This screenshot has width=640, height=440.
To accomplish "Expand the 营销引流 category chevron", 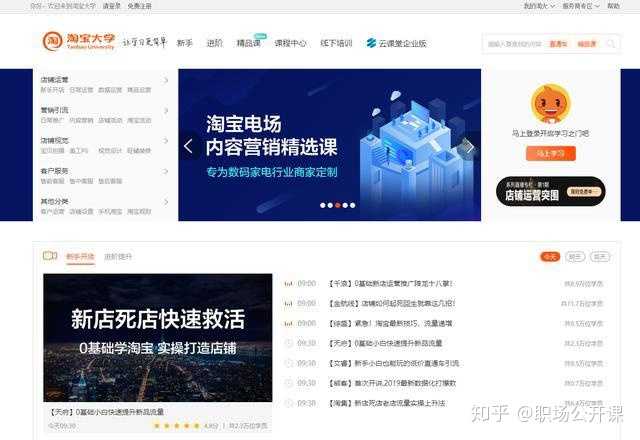I will pyautogui.click(x=166, y=111).
